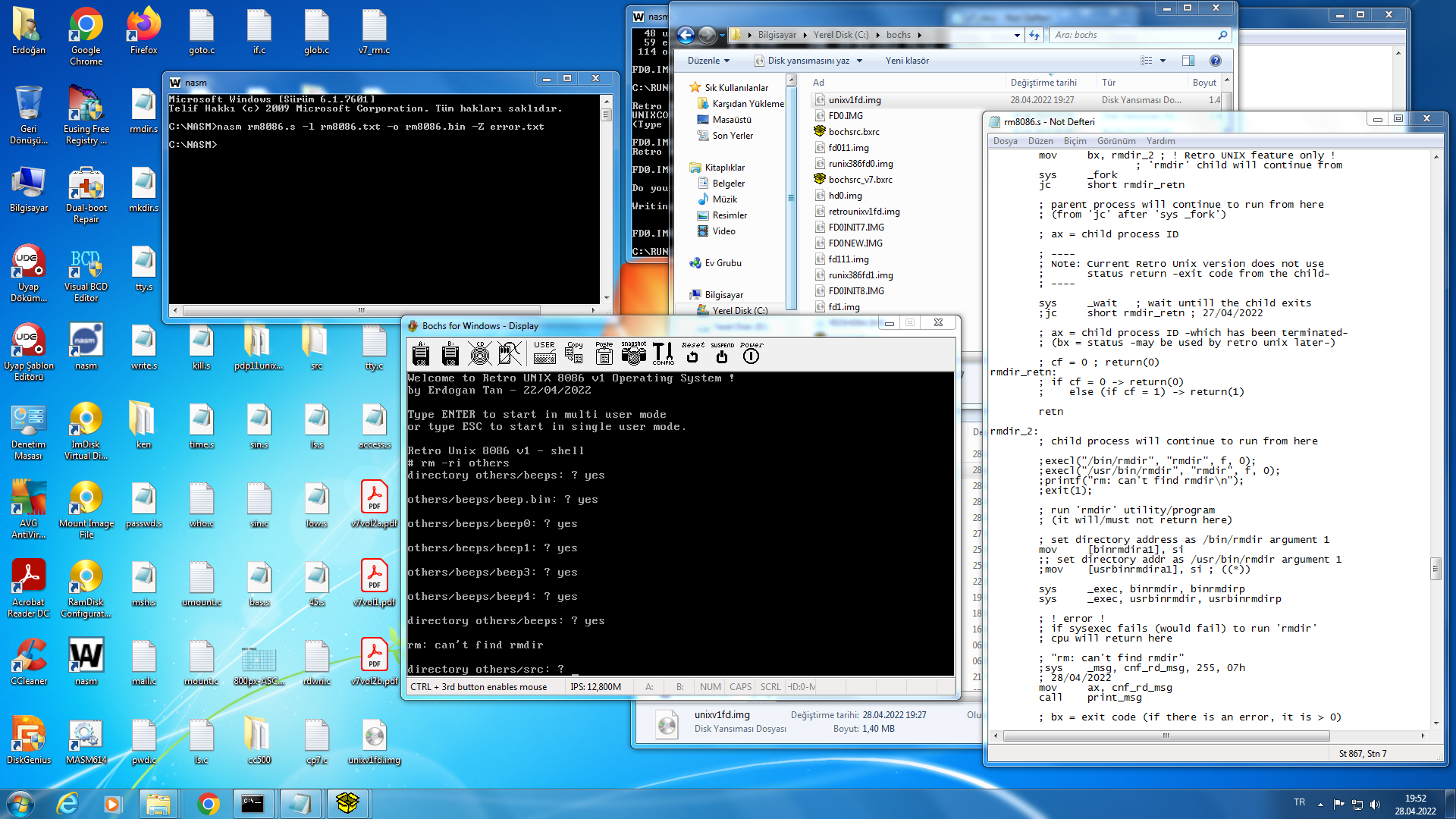Click Bochs CD-ROM drive icon
Screen dimensions: 1456x819
479,353
